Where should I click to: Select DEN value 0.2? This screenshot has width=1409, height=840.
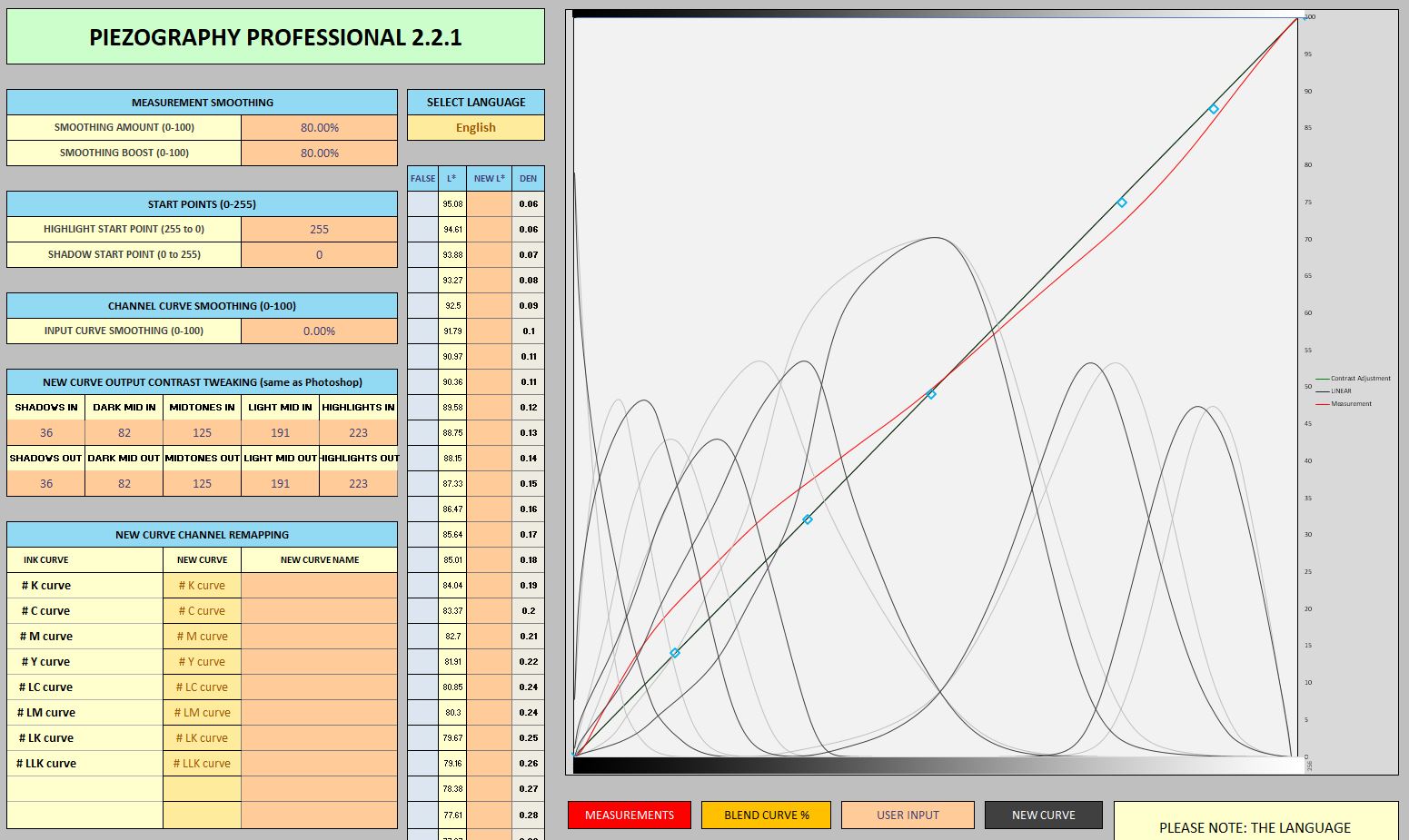(x=529, y=611)
